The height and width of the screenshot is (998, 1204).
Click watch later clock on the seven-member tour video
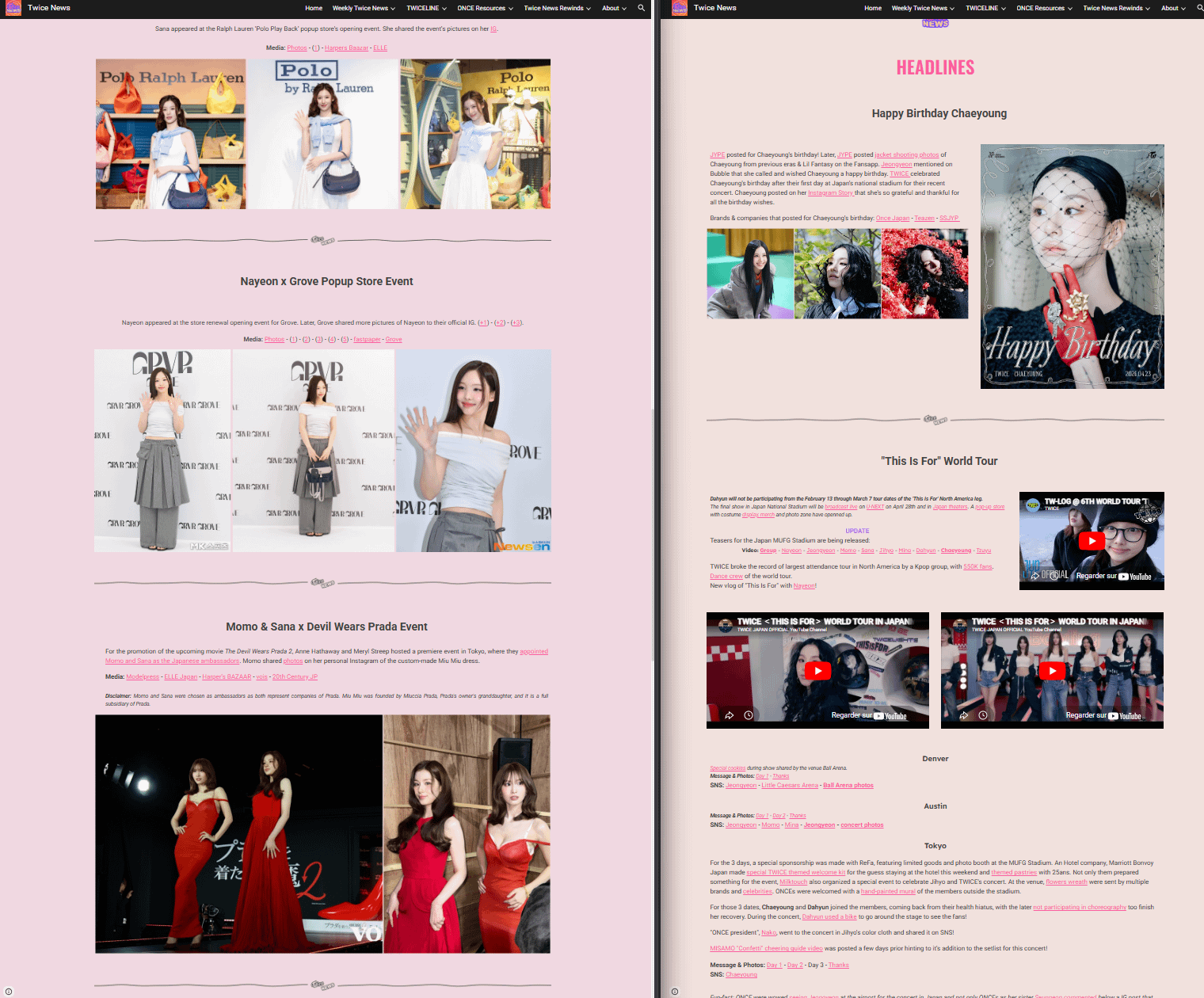pos(982,715)
